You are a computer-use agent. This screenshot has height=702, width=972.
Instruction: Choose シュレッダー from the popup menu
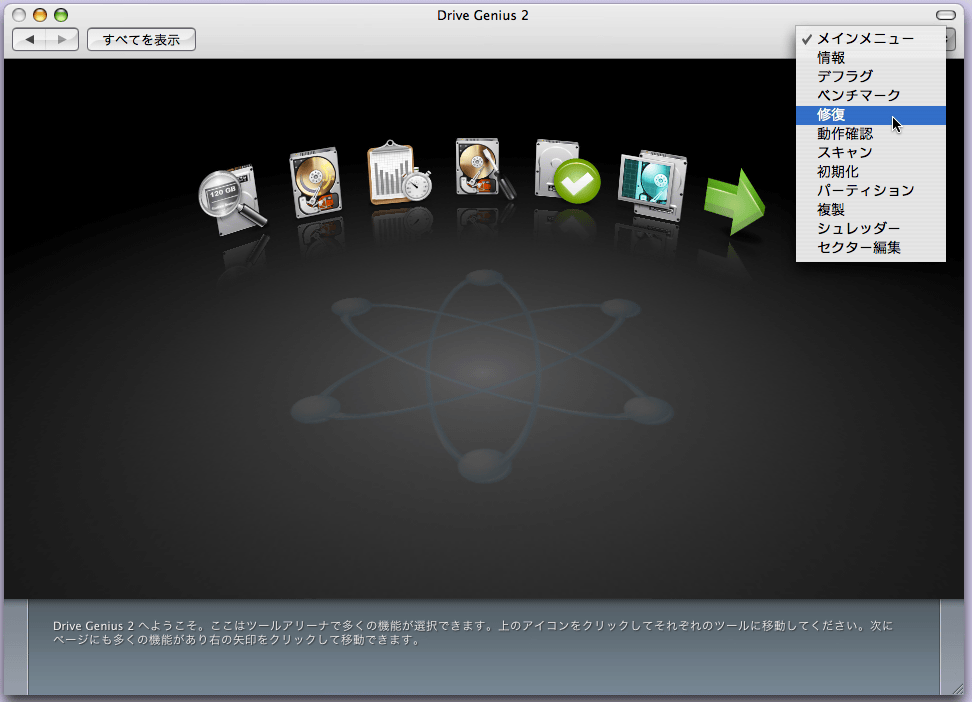tap(871, 228)
